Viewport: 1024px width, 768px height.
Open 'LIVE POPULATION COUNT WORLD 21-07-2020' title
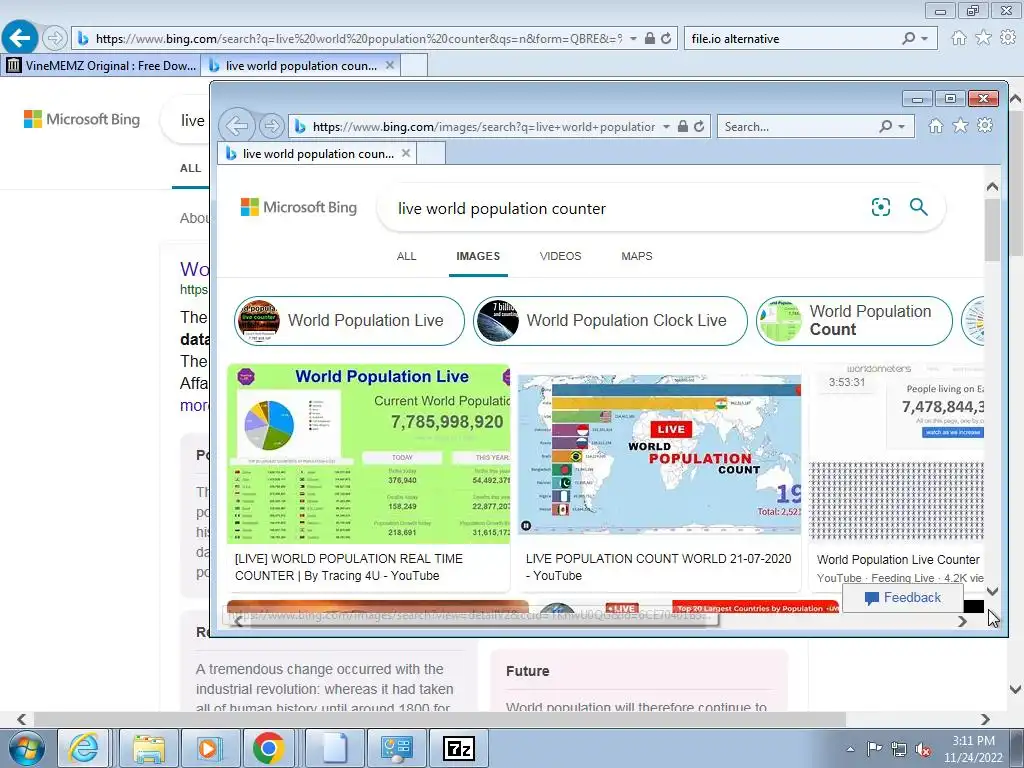658,567
